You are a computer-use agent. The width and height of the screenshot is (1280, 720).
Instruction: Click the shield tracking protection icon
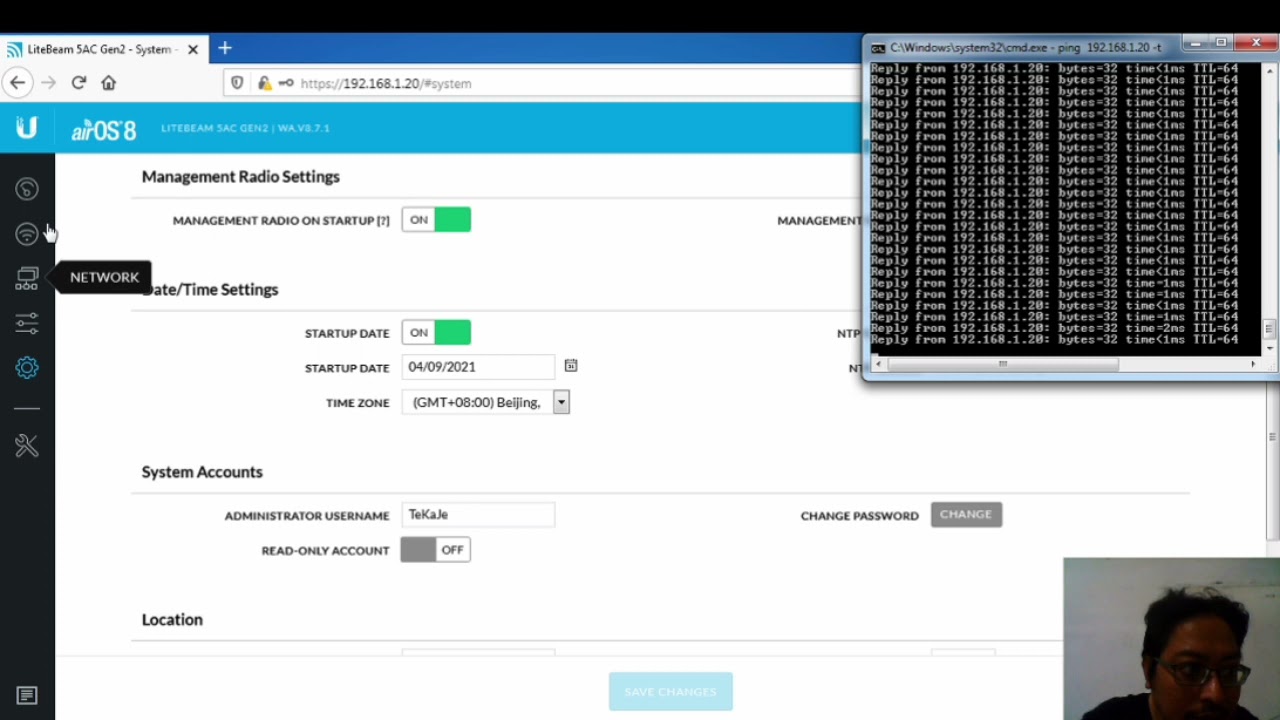coord(237,83)
